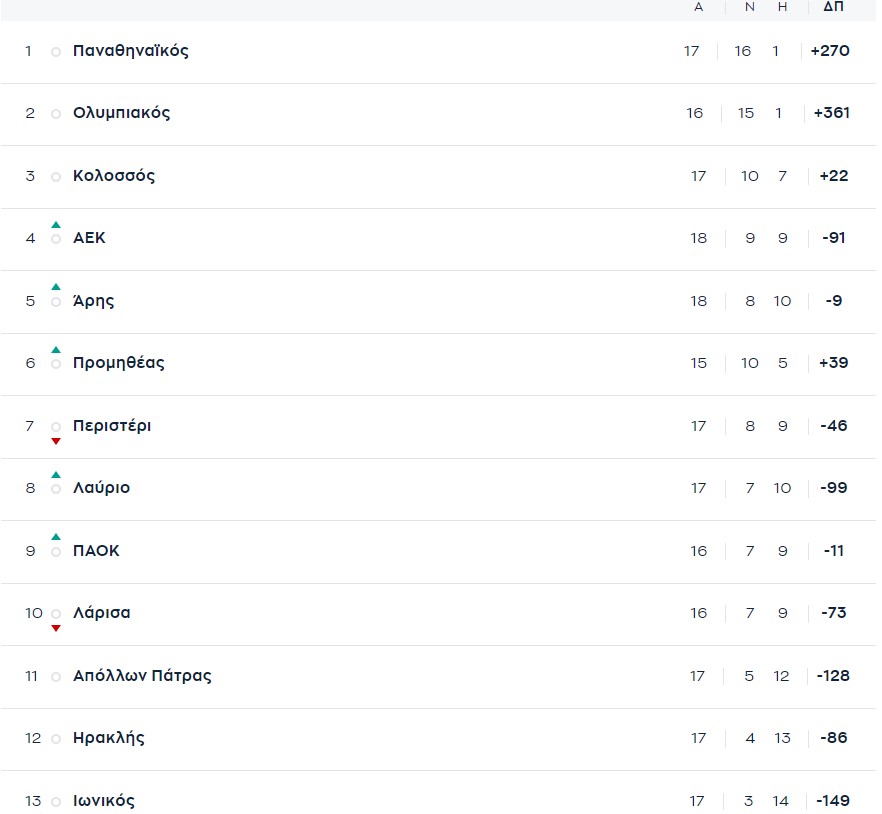Click Ολυμπιακός point difference +361
Image resolution: width=882 pixels, height=814 pixels.
832,113
